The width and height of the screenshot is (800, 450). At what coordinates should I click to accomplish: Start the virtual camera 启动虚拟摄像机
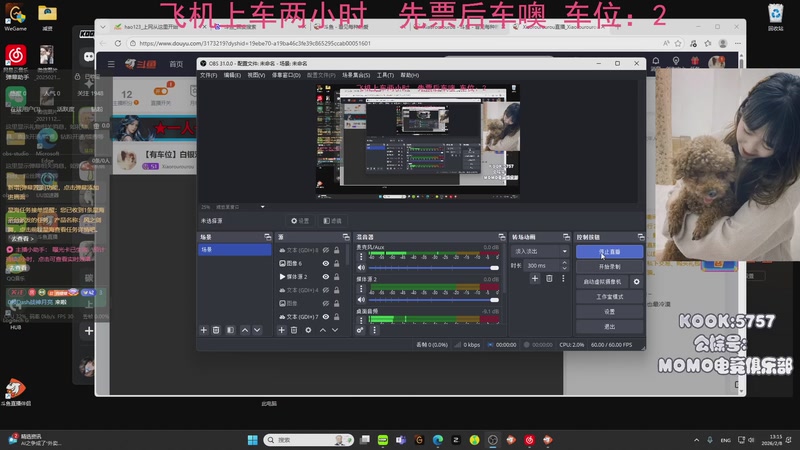(x=603, y=281)
